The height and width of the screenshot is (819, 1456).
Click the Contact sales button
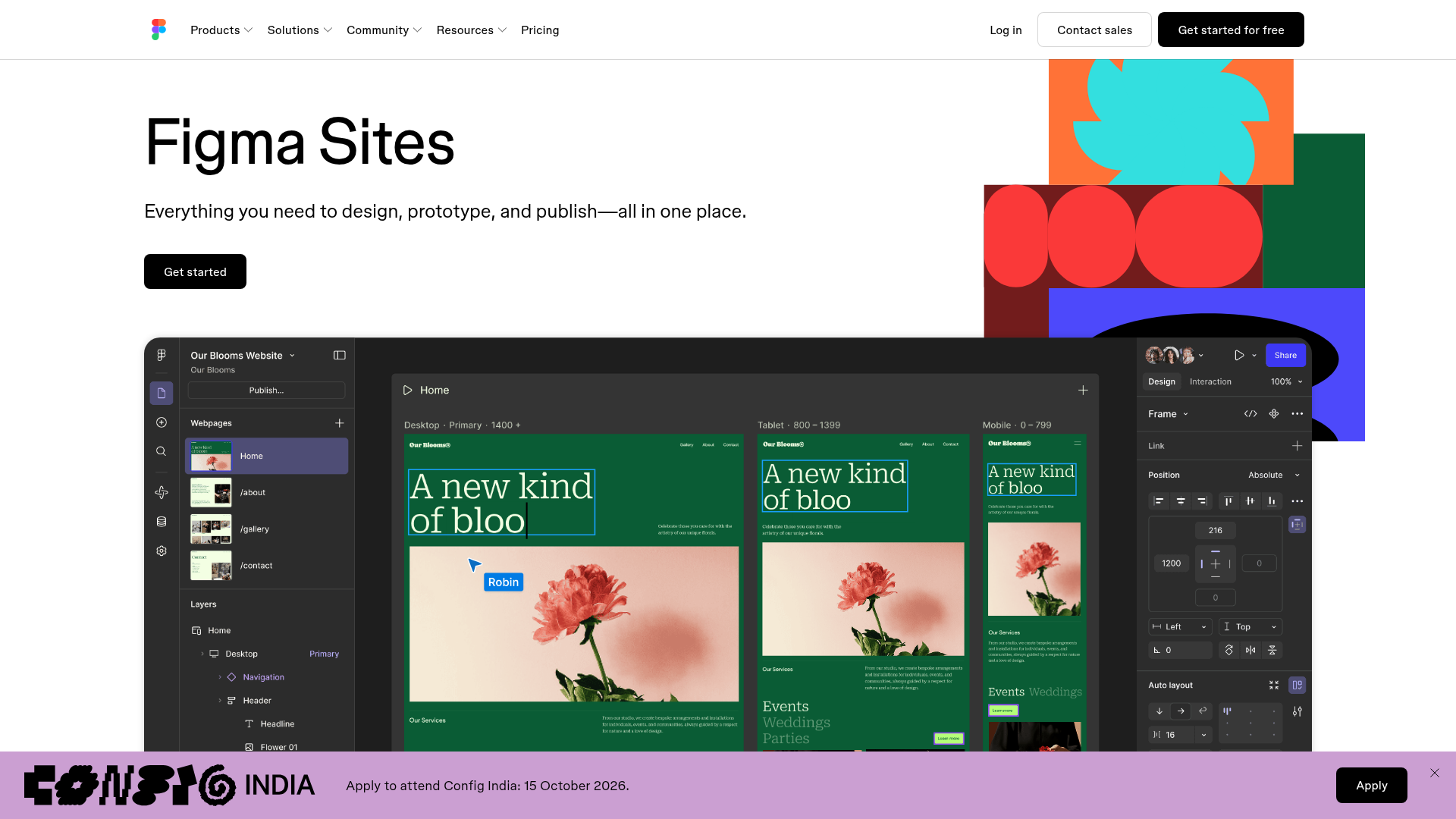tap(1094, 30)
